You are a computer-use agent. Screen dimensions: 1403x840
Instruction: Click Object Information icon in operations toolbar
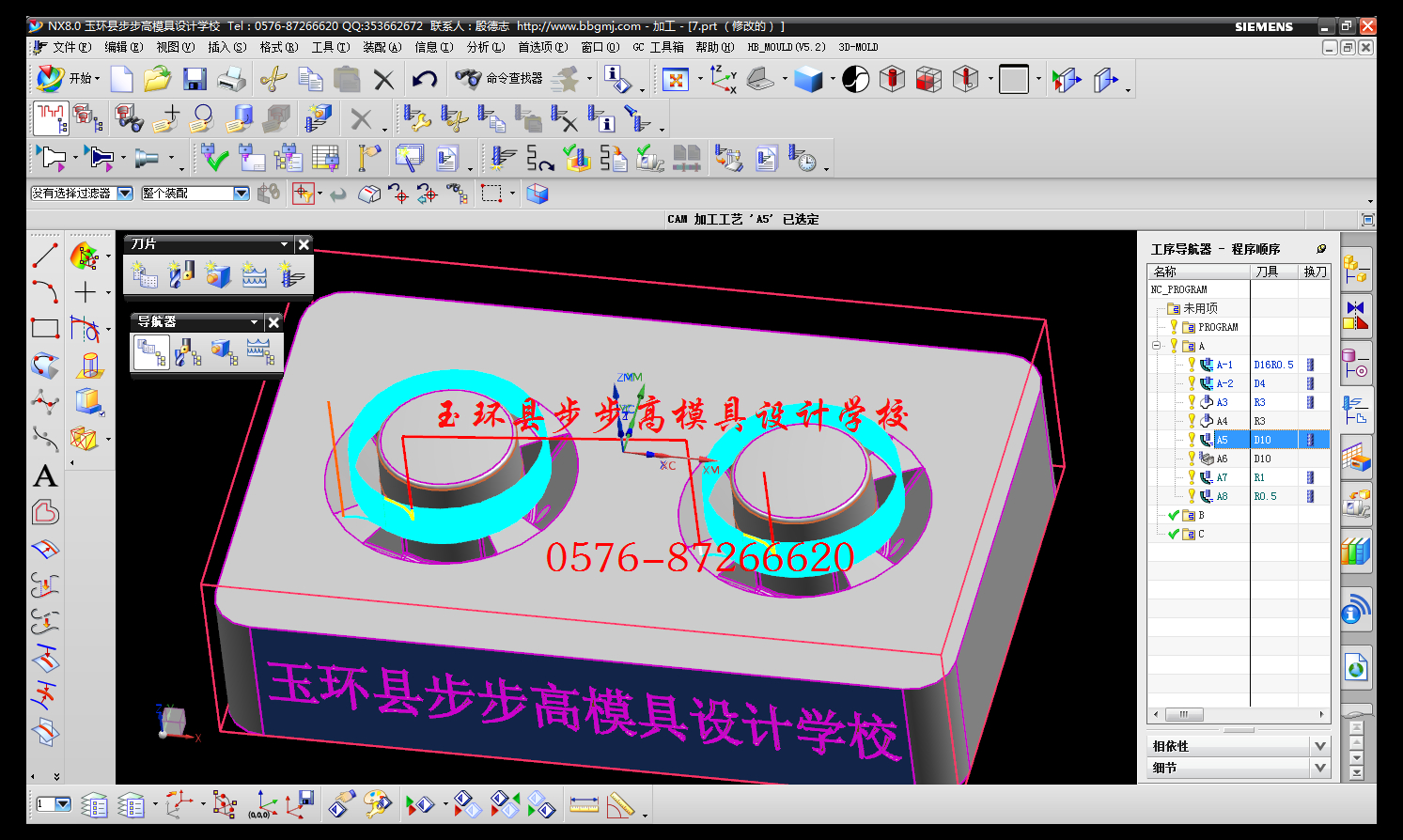click(x=600, y=118)
